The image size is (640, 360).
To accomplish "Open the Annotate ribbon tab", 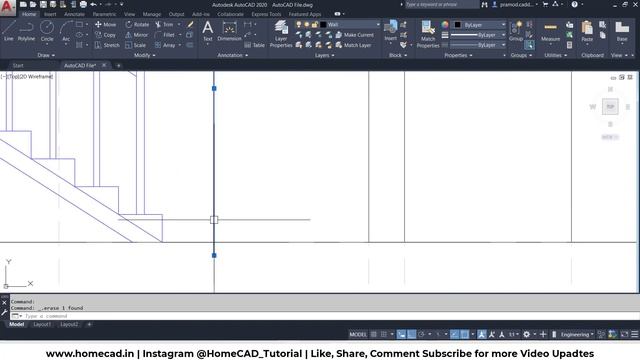I will [x=74, y=14].
